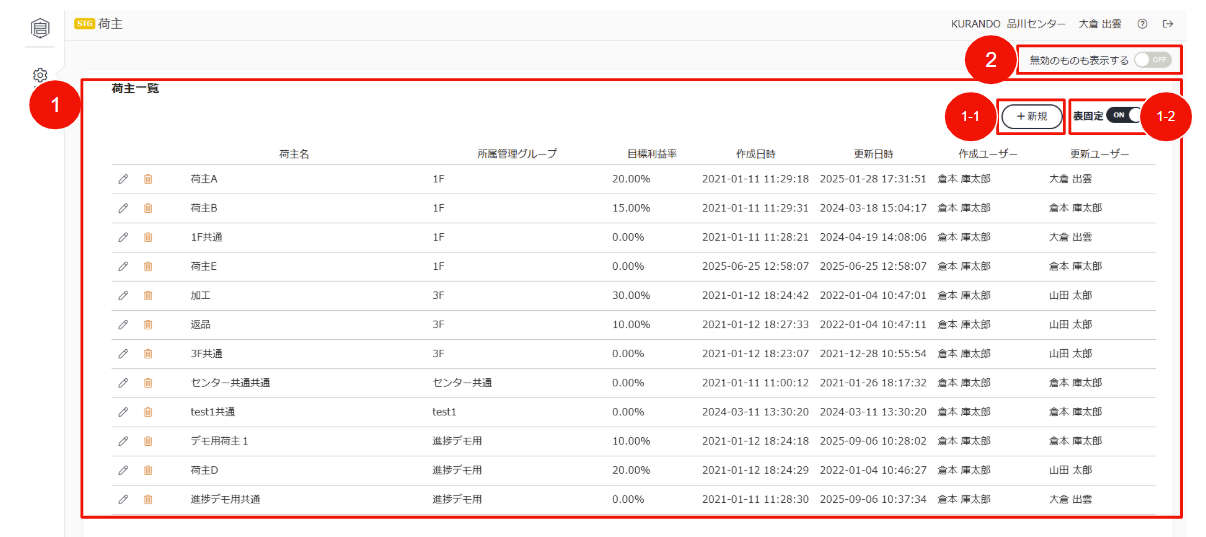Open the settings gear in the sidebar
The height and width of the screenshot is (537, 1206).
coord(40,75)
